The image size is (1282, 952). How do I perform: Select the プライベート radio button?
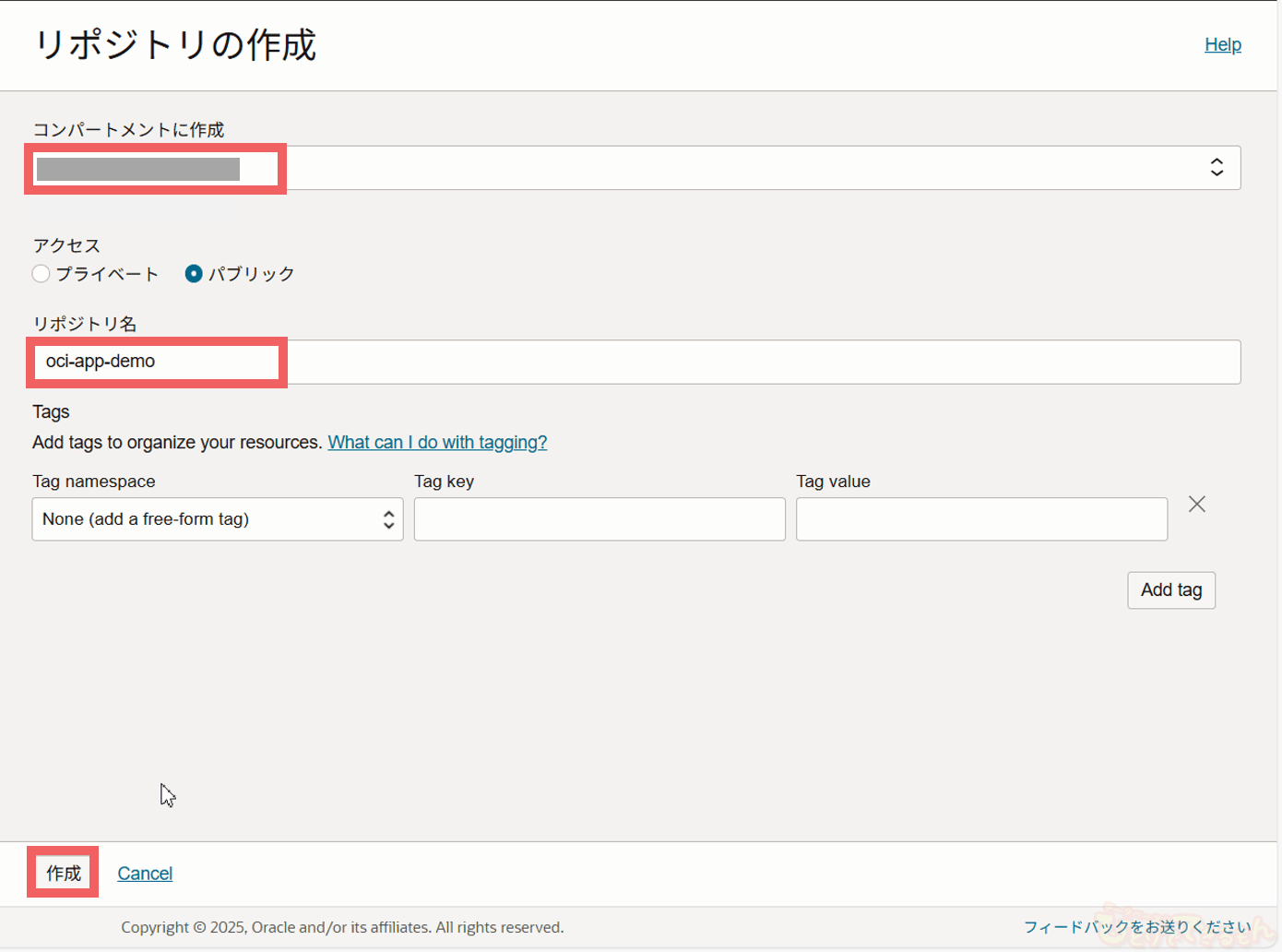[x=41, y=274]
